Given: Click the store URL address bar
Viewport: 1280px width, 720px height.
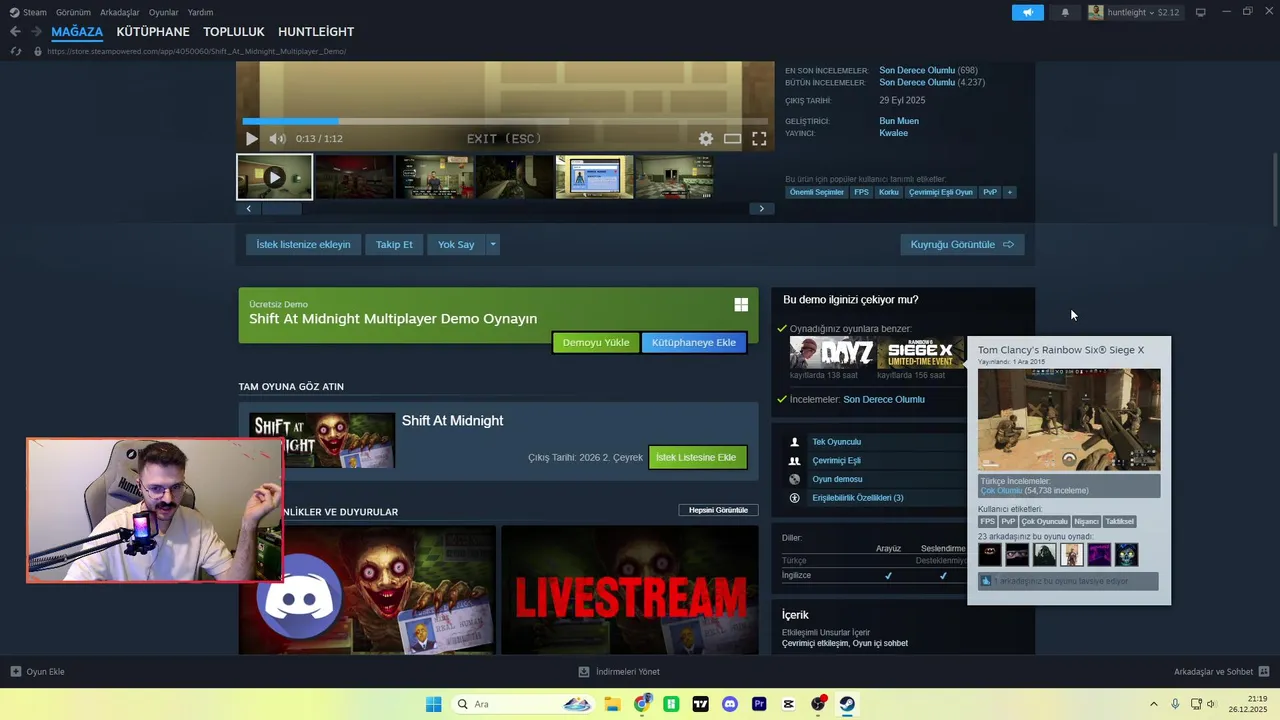Looking at the screenshot, I should pos(198,51).
